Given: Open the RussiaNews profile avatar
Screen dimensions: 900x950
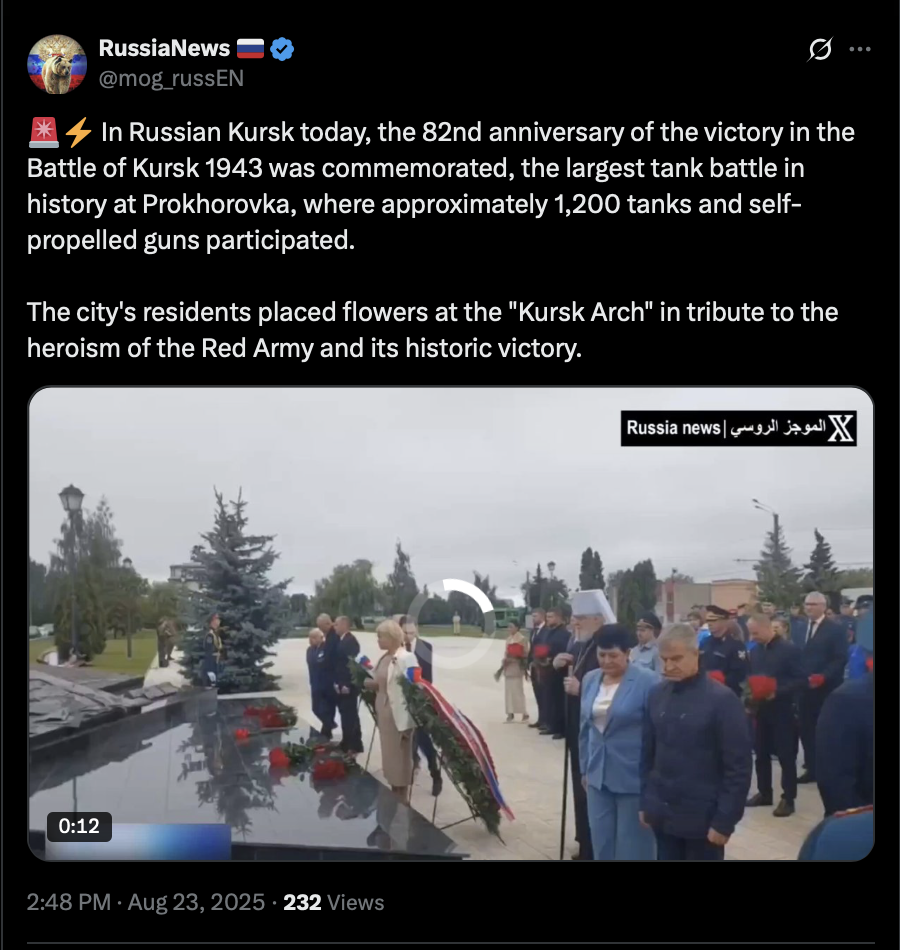Looking at the screenshot, I should pos(57,64).
